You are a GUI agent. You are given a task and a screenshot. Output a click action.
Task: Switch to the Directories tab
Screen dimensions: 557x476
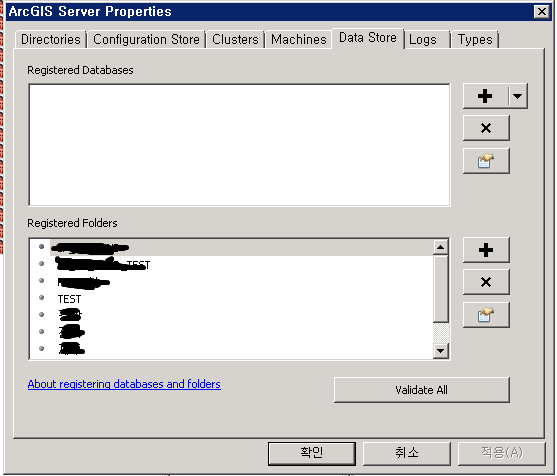pyautogui.click(x=50, y=39)
